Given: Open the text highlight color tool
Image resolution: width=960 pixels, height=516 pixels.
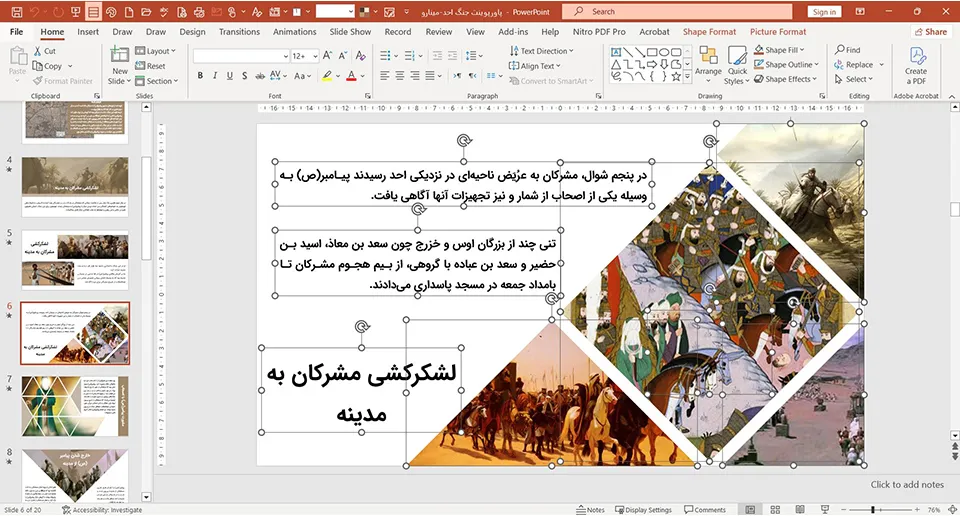Looking at the screenshot, I should click(328, 75).
